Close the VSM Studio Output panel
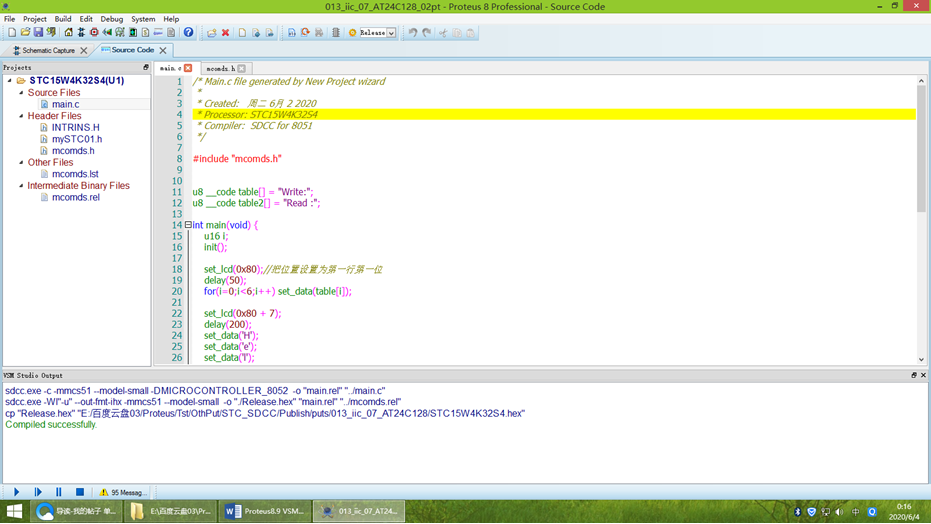This screenshot has height=524, width=931. (923, 375)
